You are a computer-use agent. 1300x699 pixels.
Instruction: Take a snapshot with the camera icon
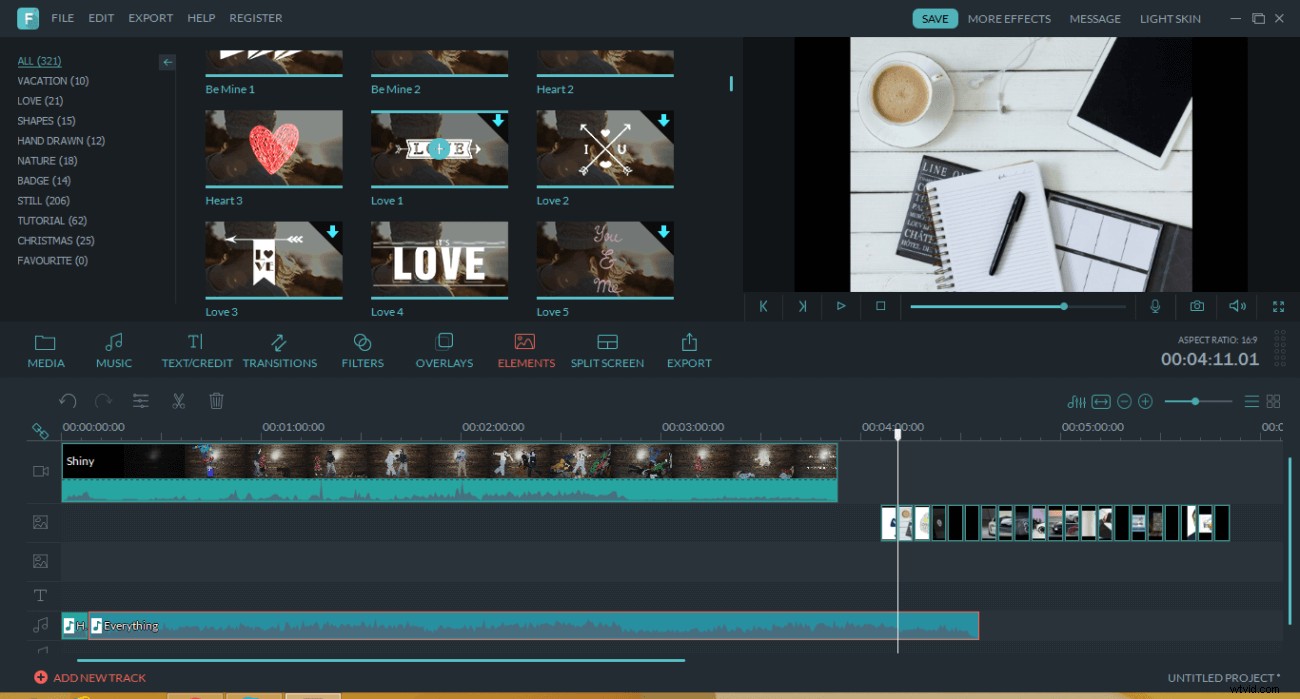[x=1197, y=307]
